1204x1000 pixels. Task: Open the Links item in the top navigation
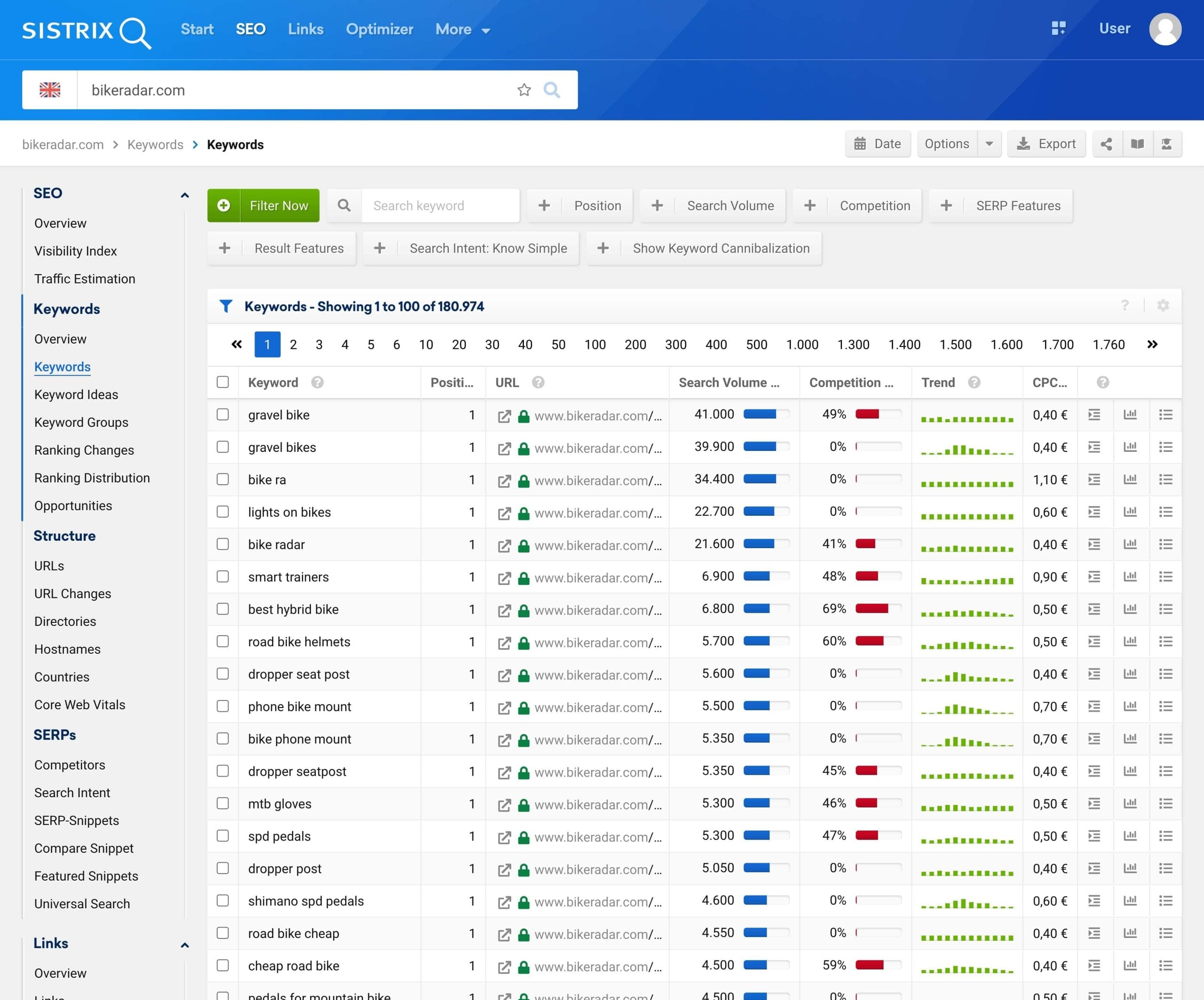tap(306, 29)
